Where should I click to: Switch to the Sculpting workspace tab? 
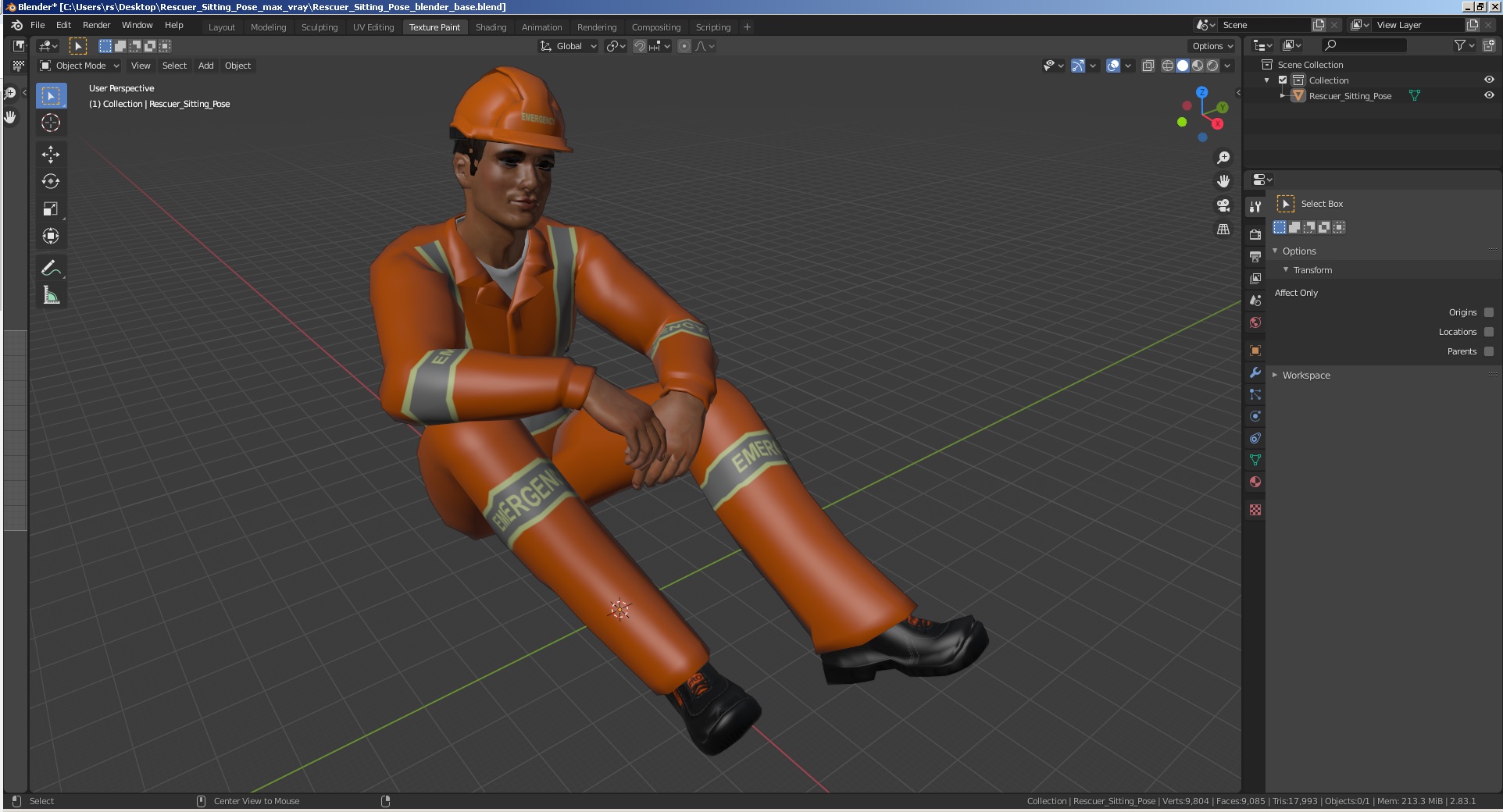click(x=320, y=27)
